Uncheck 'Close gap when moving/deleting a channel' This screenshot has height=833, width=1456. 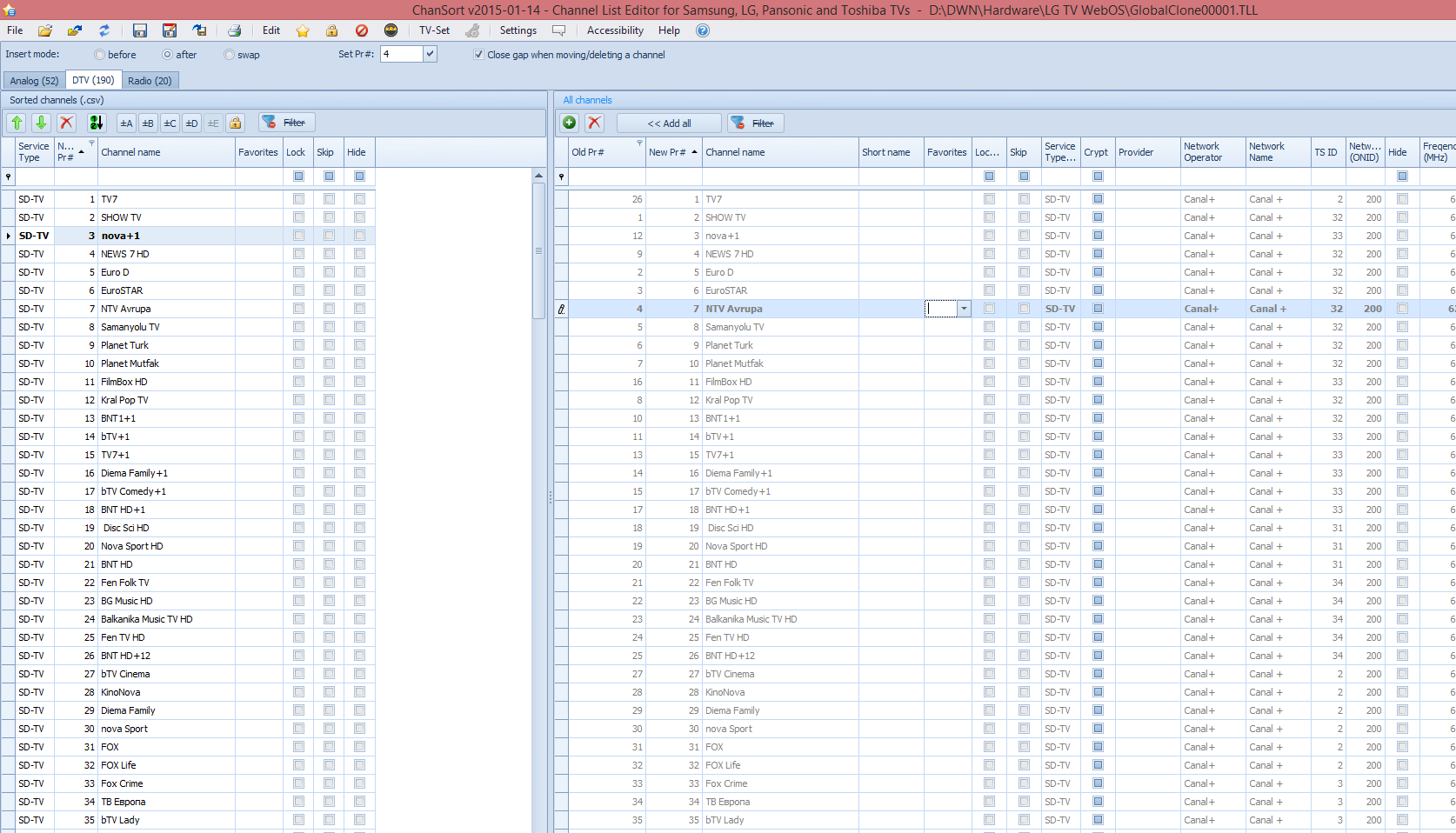pyautogui.click(x=478, y=55)
